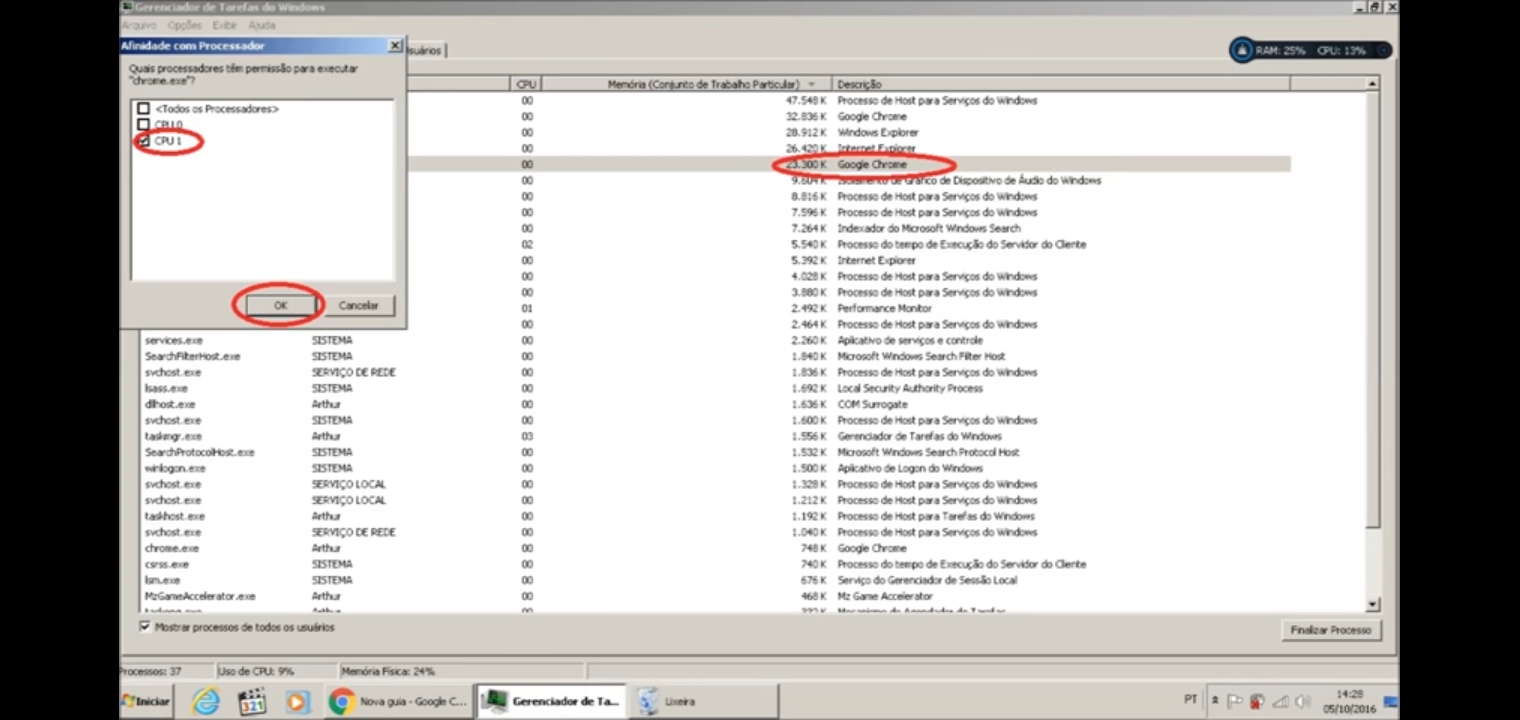Open the network tray icon
Viewport: 1520px width, 720px height.
coord(1280,701)
